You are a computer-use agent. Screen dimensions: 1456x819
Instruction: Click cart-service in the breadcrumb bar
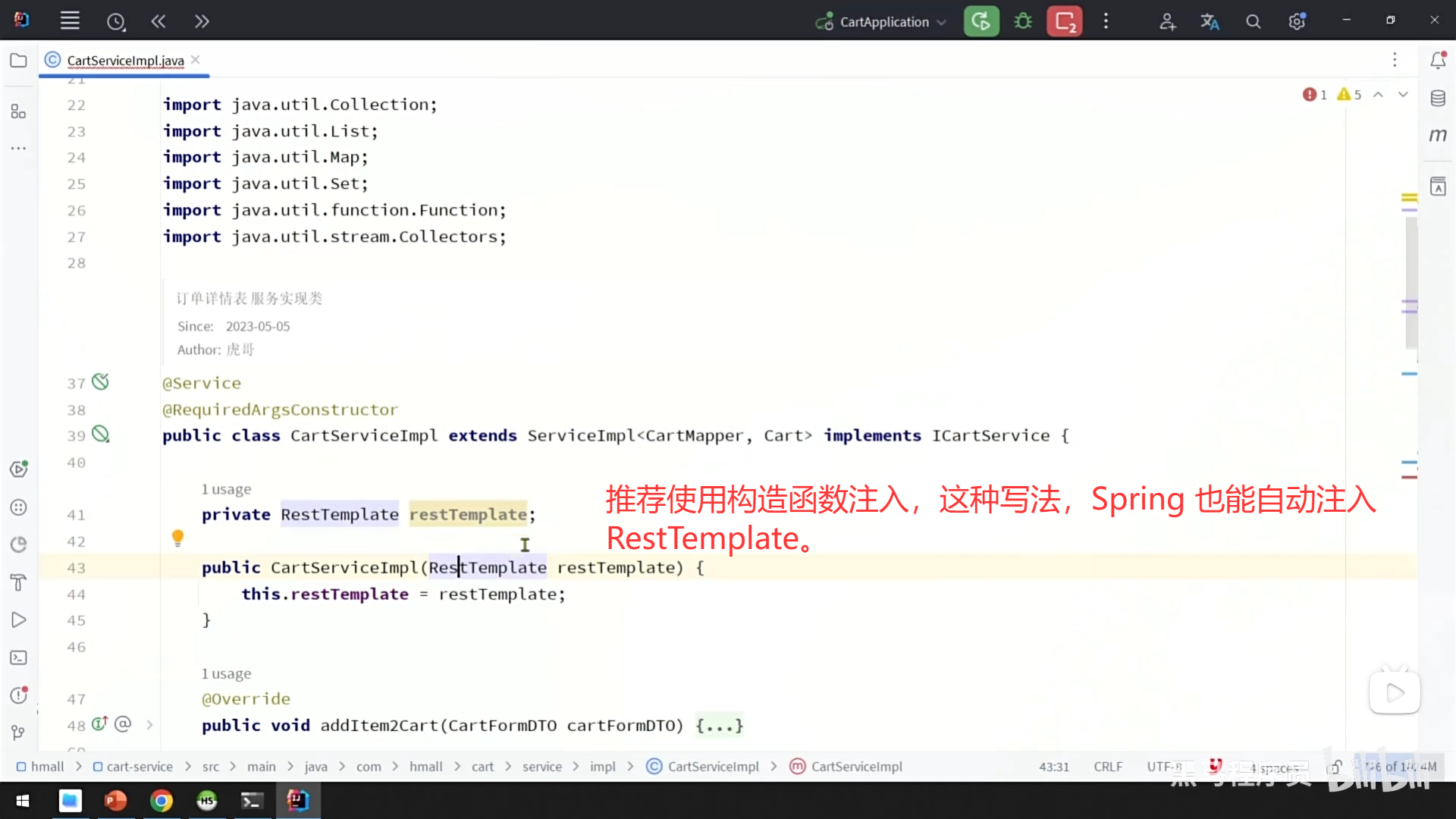pyautogui.click(x=140, y=767)
